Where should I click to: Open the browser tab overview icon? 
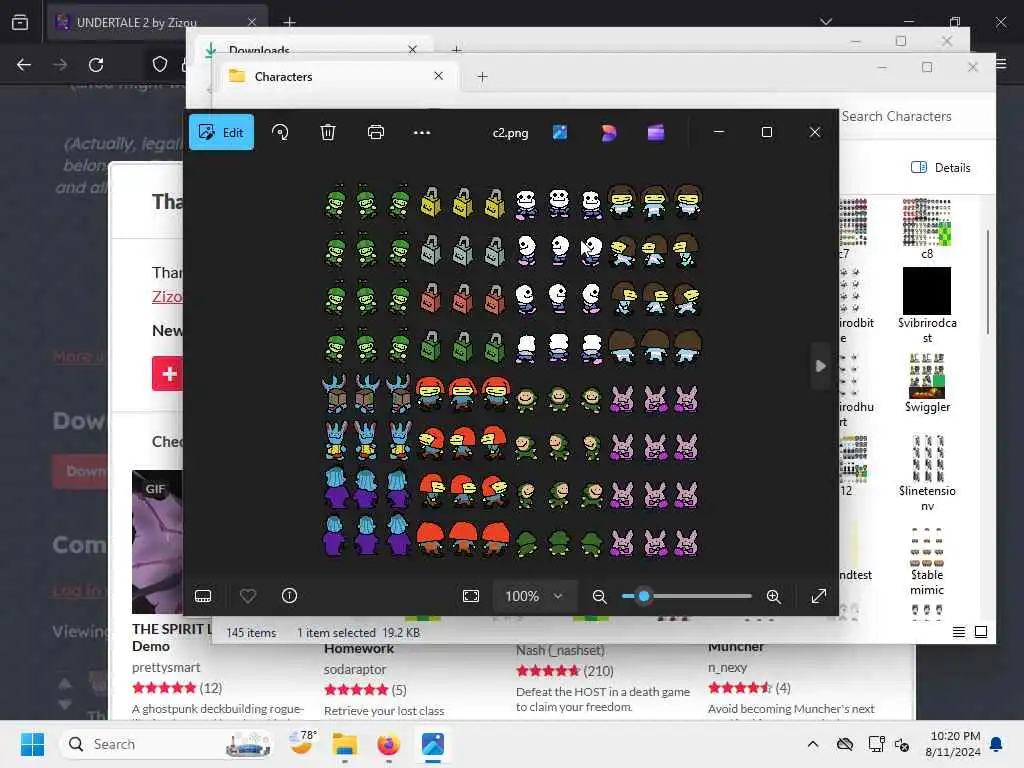coord(20,23)
